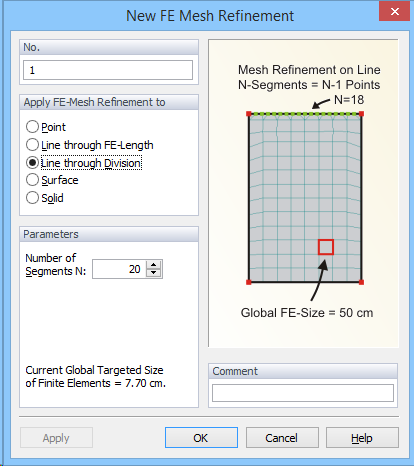This screenshot has width=414, height=466.
Task: Close the New FE Mesh Refinement dialog
Action: [395, 11]
